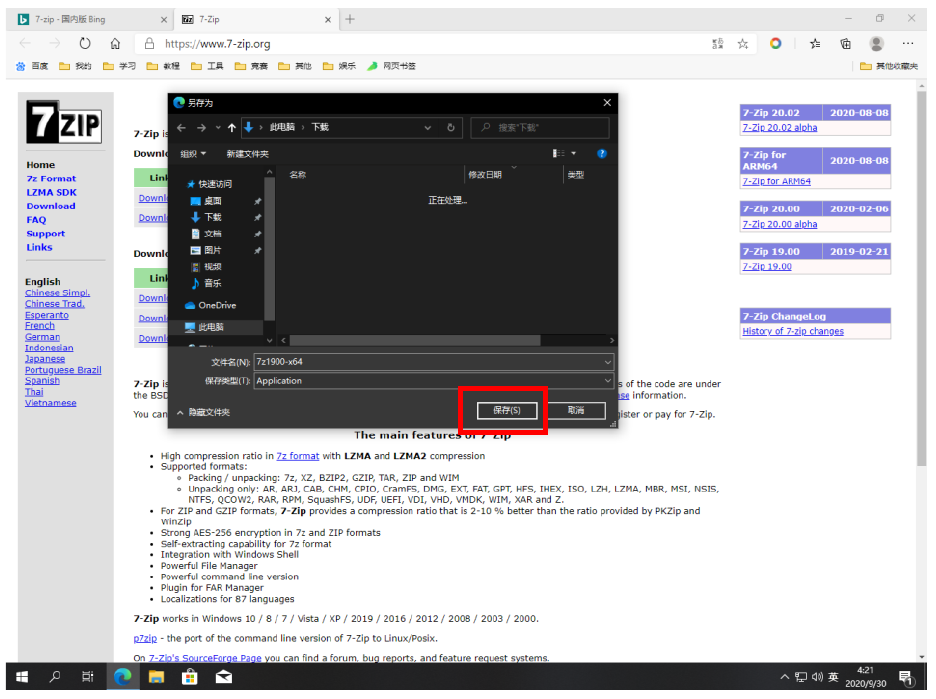
Task: Click the favorites star icon in address bar
Action: point(743,44)
